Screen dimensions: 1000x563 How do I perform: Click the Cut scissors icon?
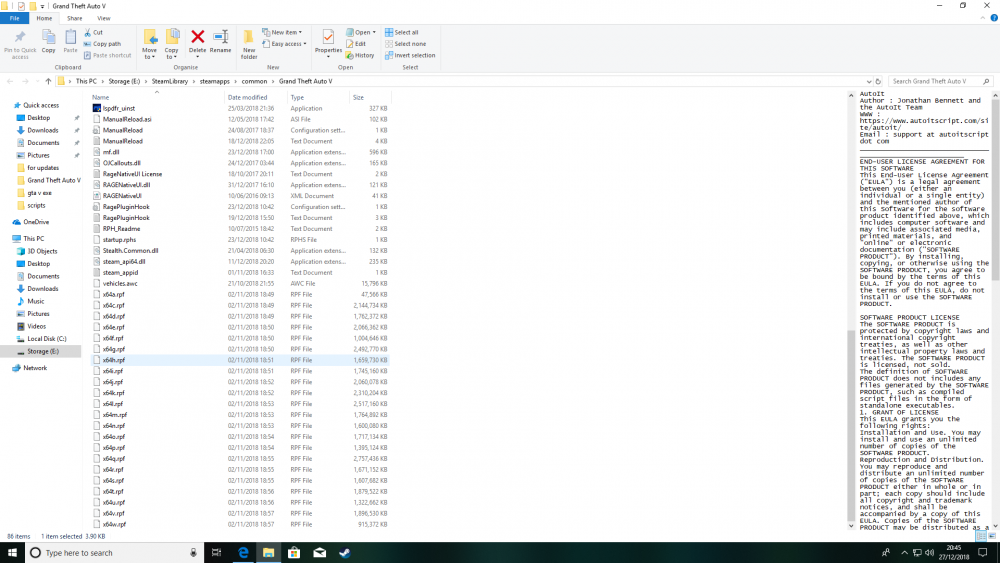(87, 33)
